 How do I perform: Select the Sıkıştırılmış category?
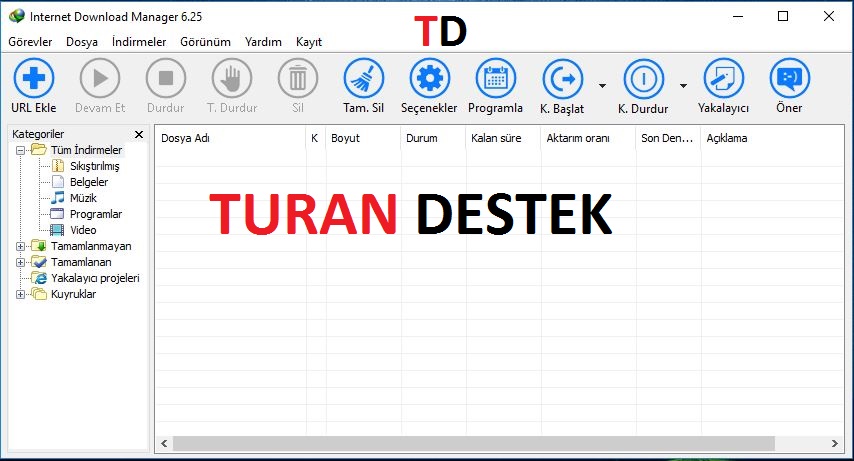pos(94,166)
